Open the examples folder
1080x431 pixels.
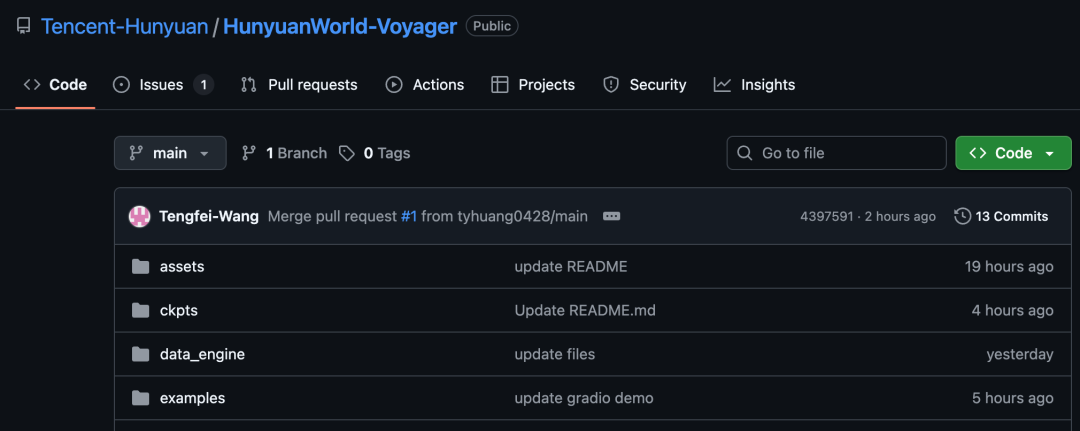pyautogui.click(x=192, y=398)
